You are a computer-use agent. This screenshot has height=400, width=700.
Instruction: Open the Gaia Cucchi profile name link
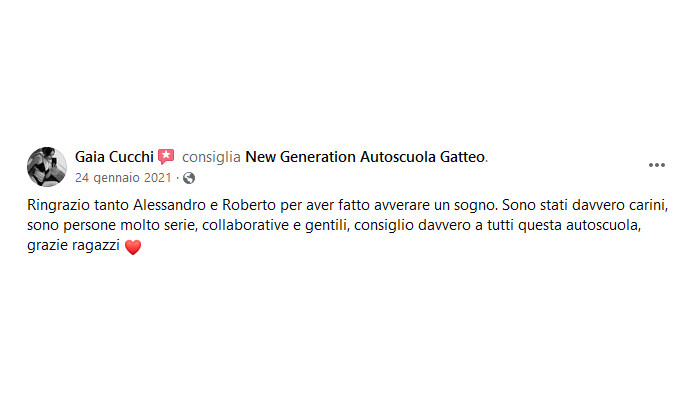[114, 157]
